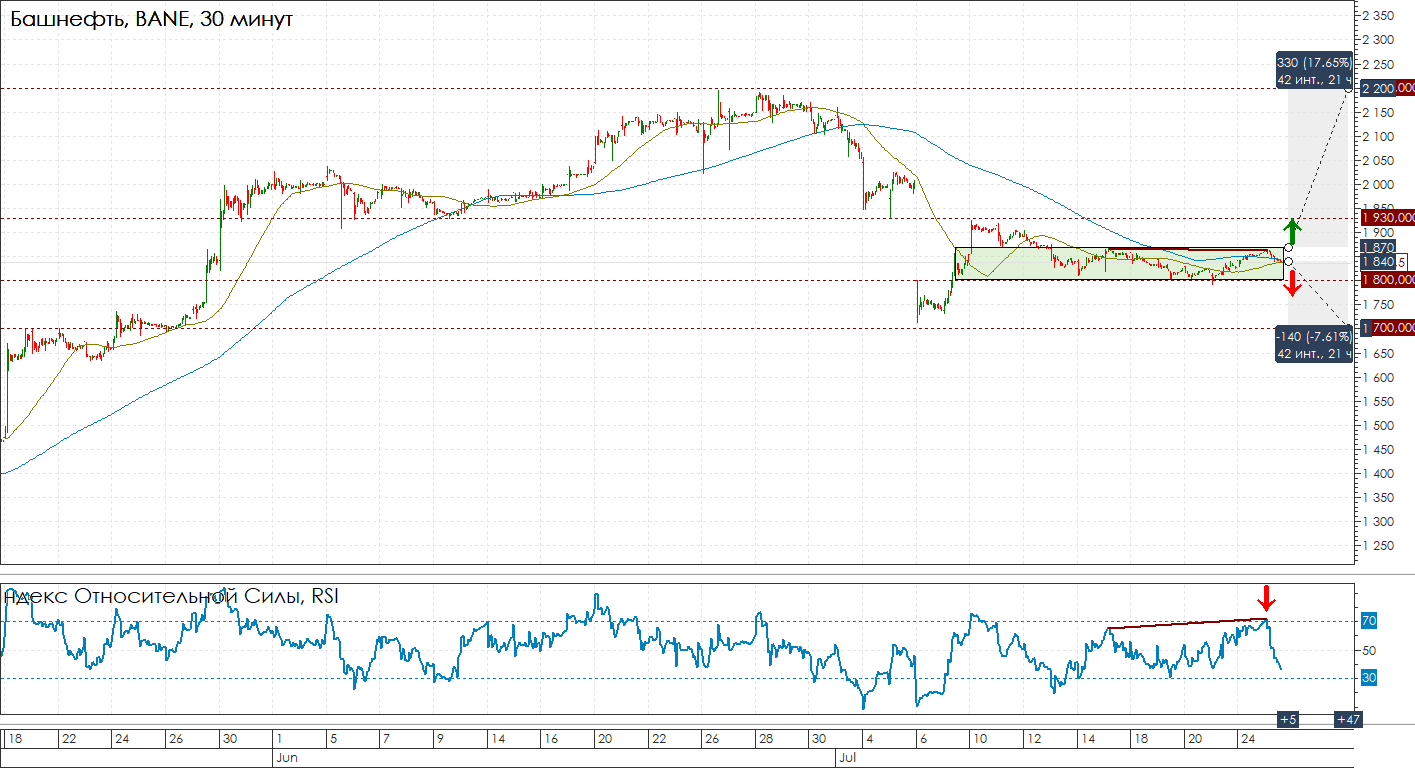Click the 1 900 price axis label
The width and height of the screenshot is (1415, 770).
pos(1378,233)
